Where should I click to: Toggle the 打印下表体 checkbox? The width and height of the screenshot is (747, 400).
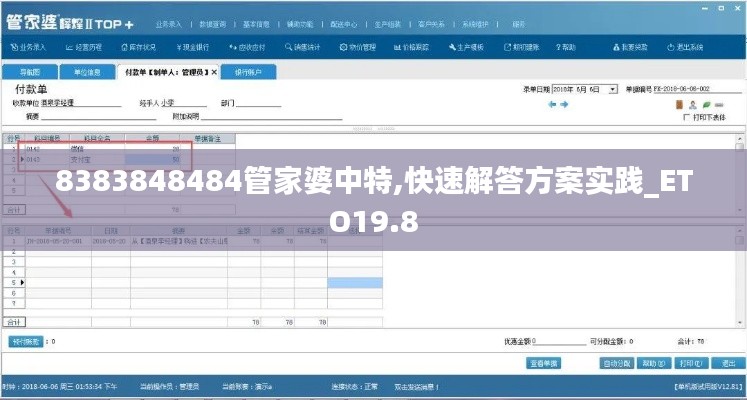coord(686,117)
